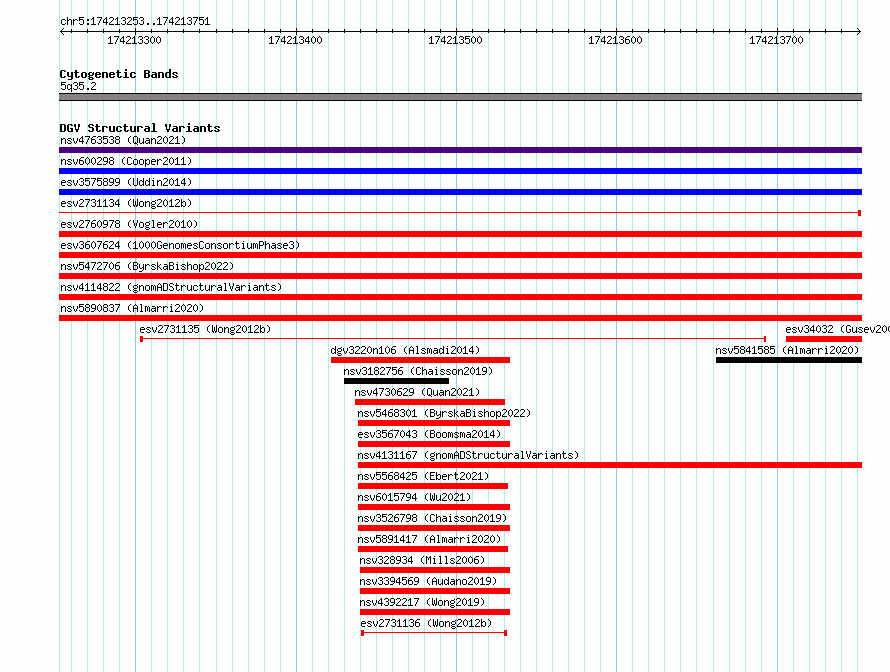Image resolution: width=890 pixels, height=672 pixels.
Task: Click red bar under nsv5890837 (Almarri2020)
Action: click(x=460, y=318)
